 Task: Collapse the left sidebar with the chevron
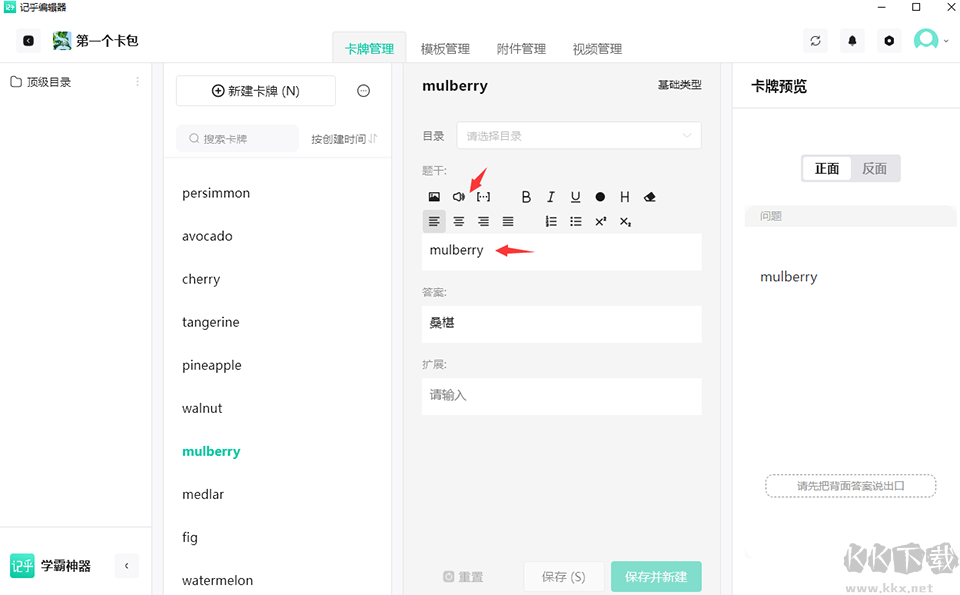click(127, 566)
